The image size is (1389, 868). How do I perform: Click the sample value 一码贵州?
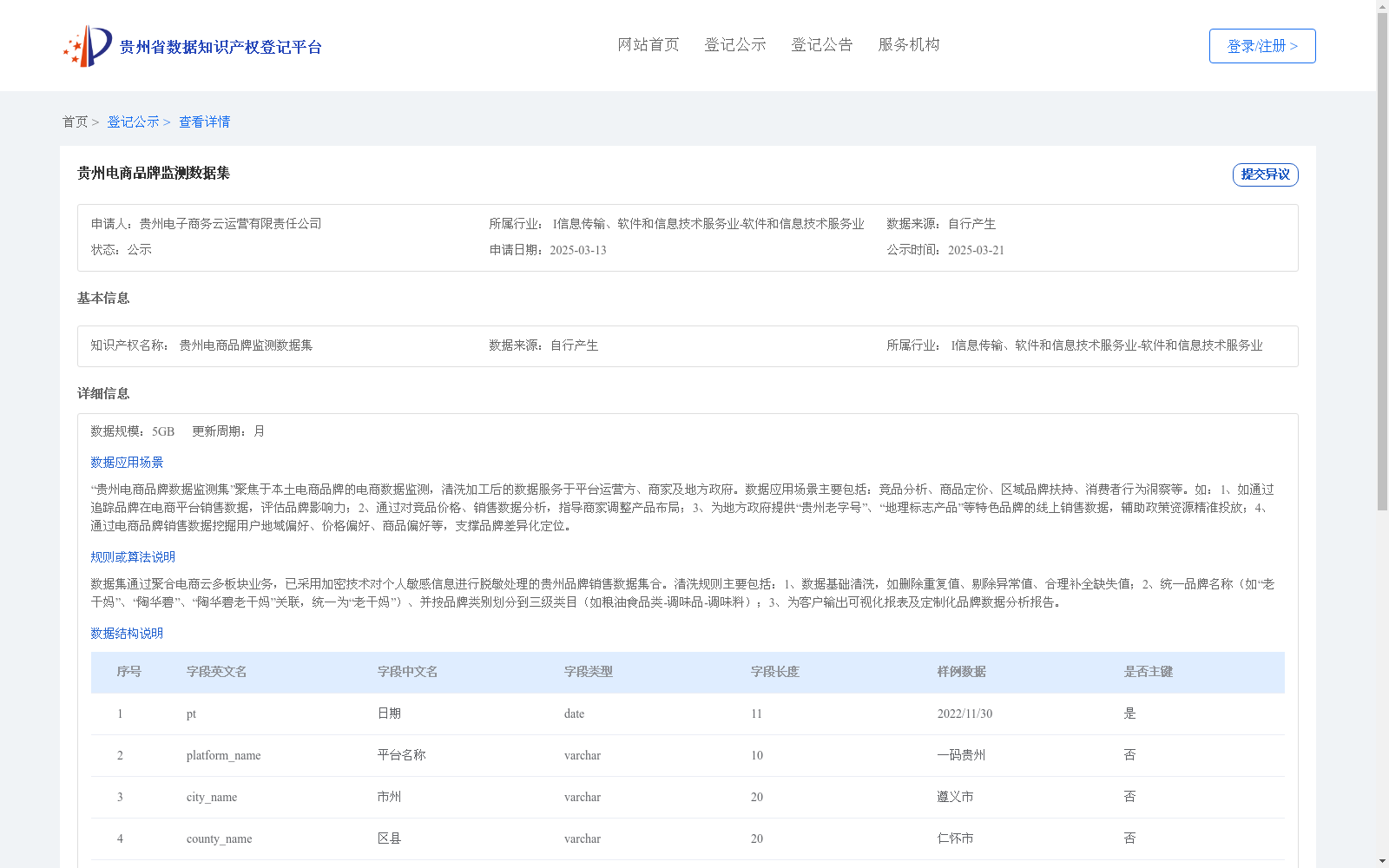[x=962, y=755]
